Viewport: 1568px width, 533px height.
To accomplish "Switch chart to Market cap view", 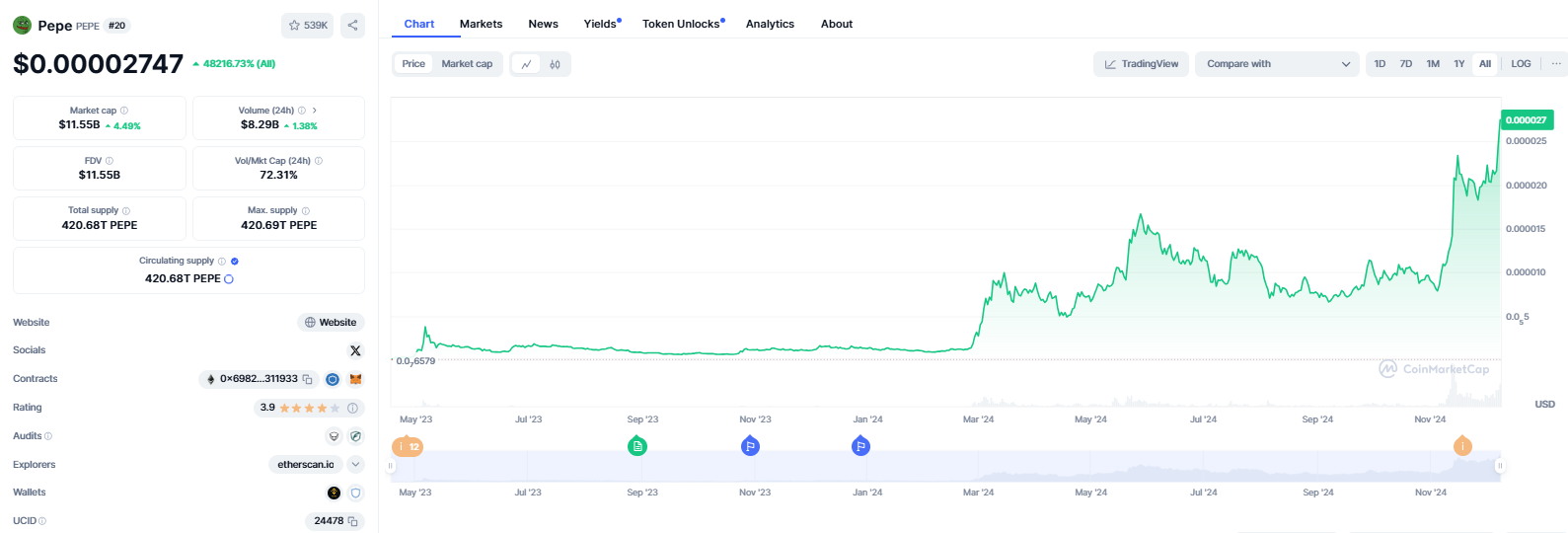I will pos(467,64).
